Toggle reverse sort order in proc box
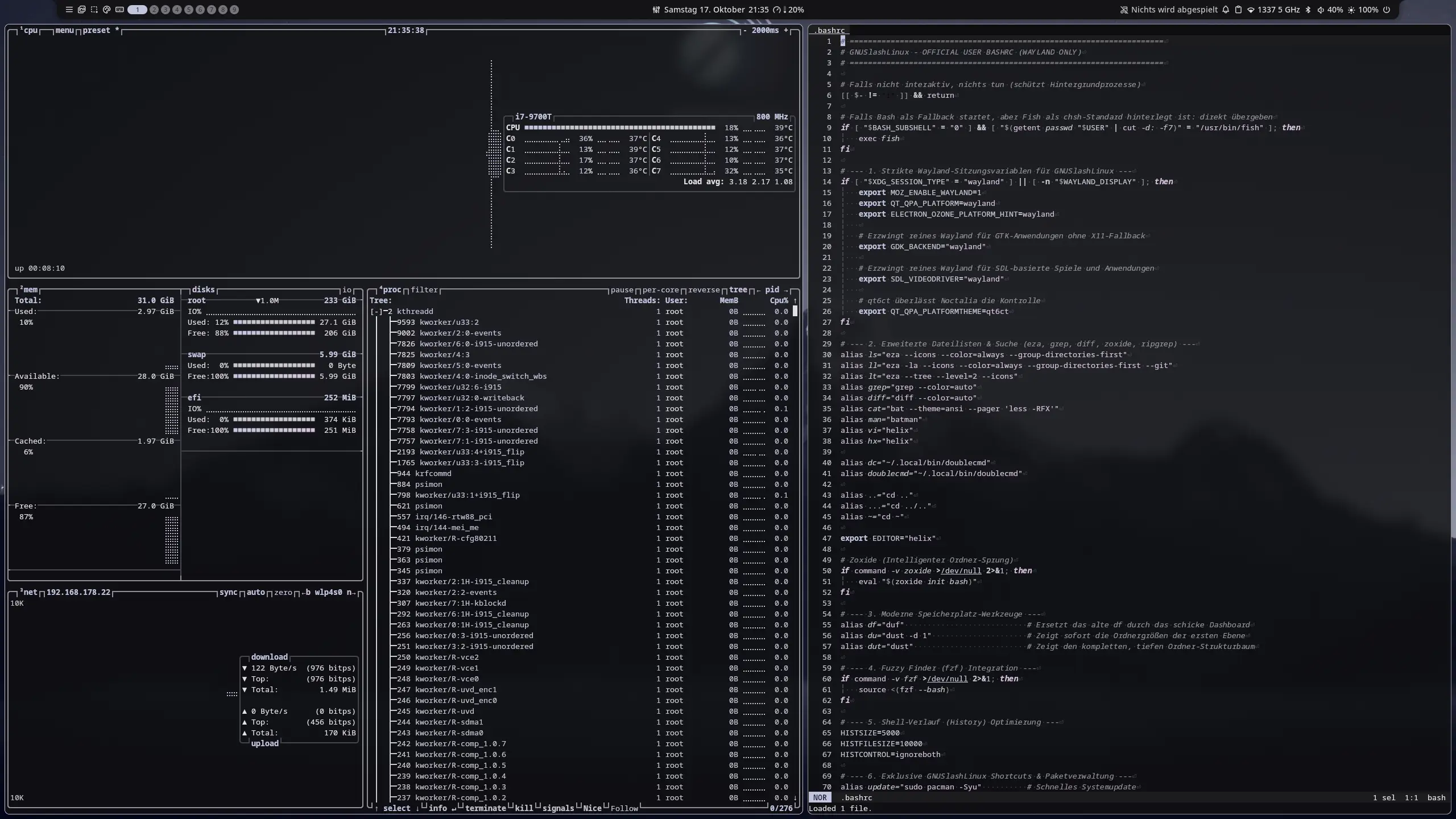 click(704, 290)
